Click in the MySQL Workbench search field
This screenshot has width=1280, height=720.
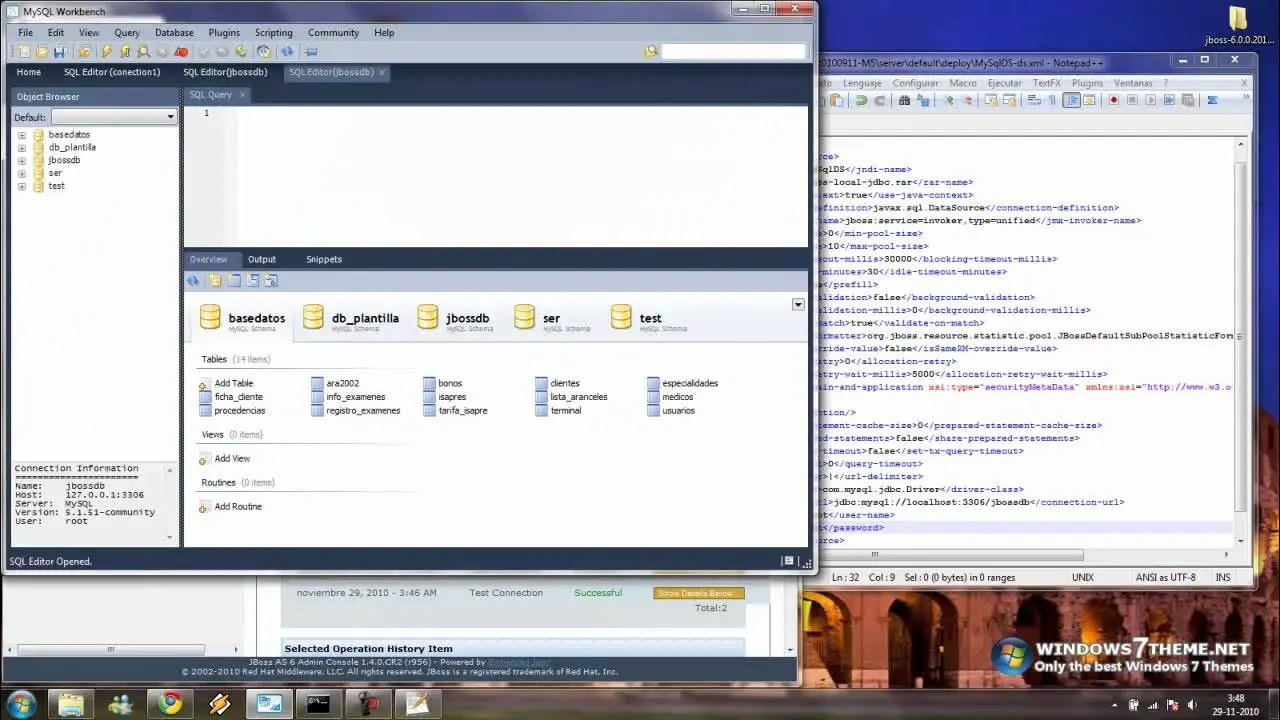coord(733,51)
